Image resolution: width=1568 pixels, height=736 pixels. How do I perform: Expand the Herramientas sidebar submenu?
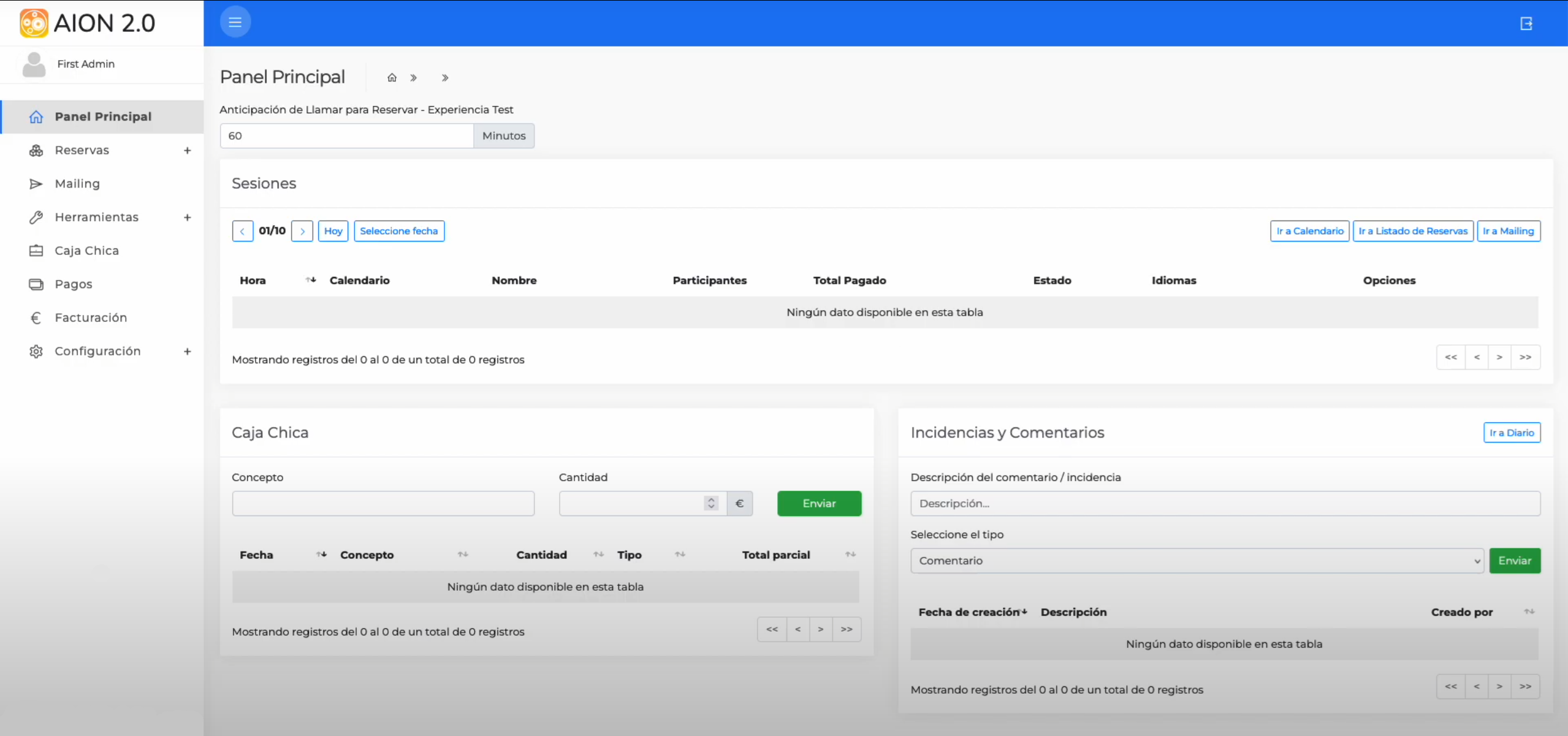pos(187,217)
